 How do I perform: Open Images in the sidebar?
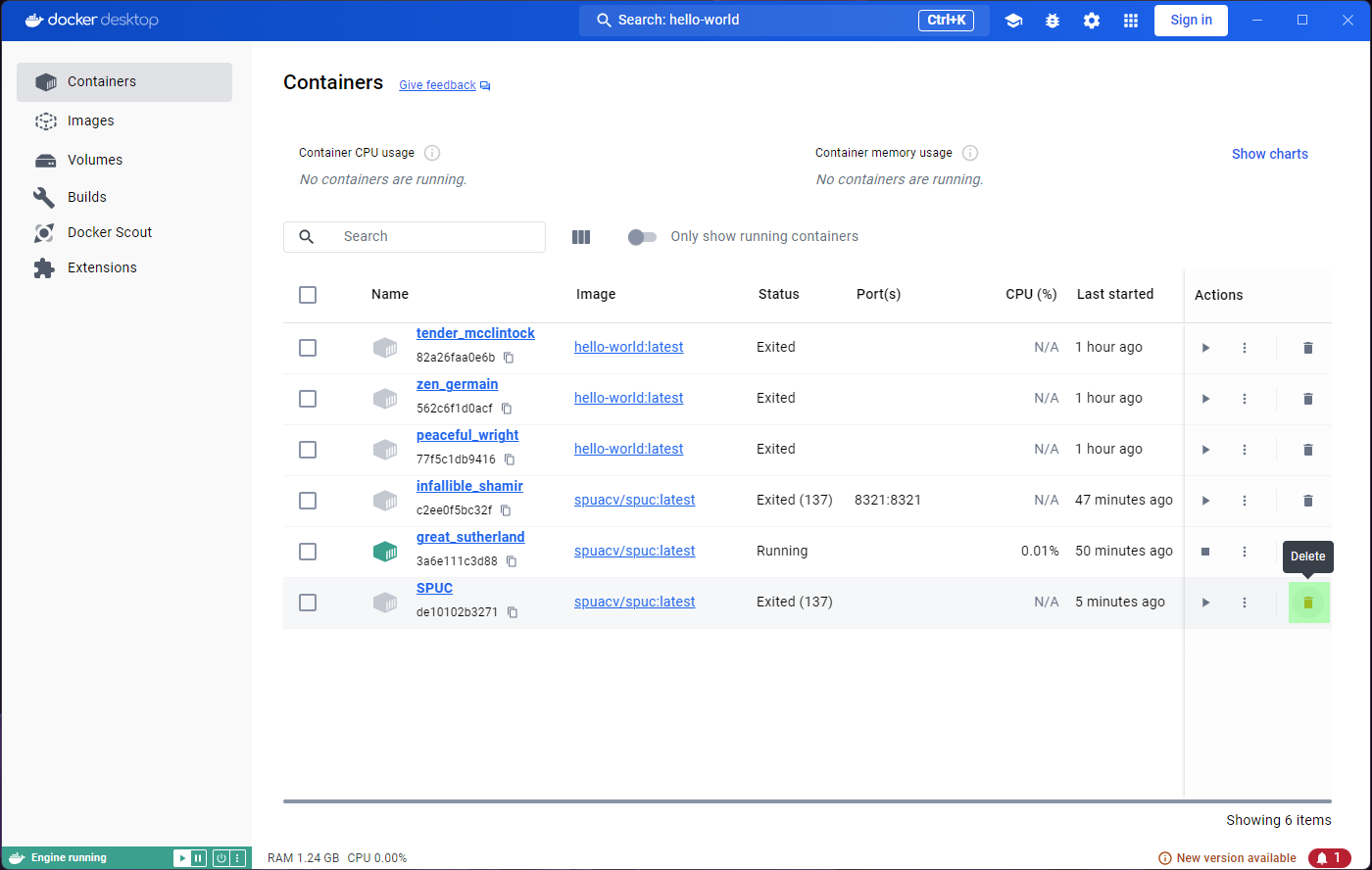124,121
